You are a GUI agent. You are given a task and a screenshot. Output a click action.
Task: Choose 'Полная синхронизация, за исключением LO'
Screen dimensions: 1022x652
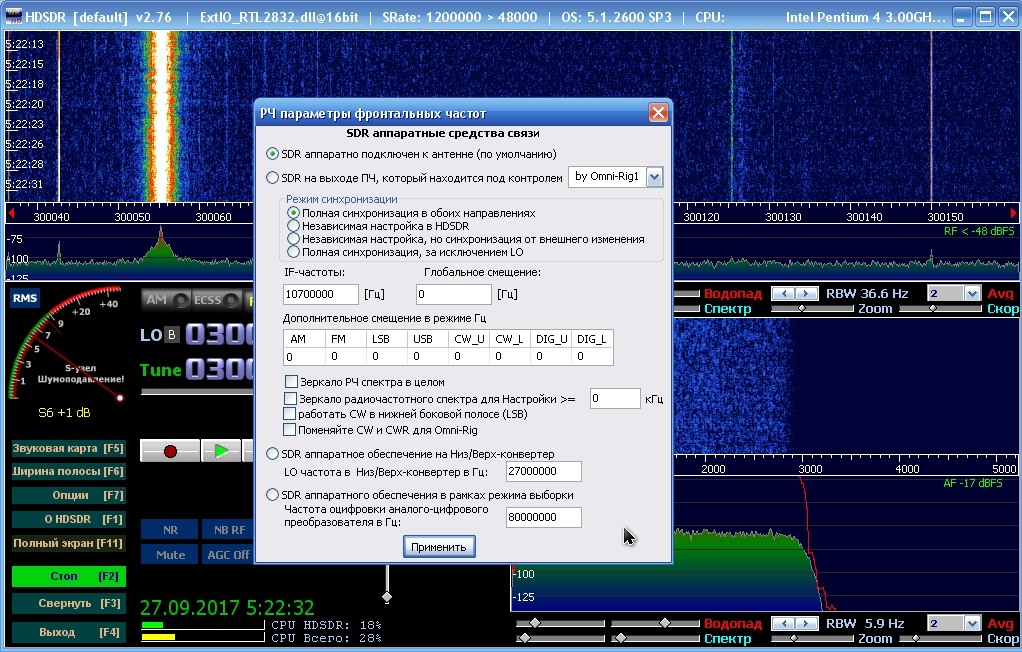click(293, 252)
